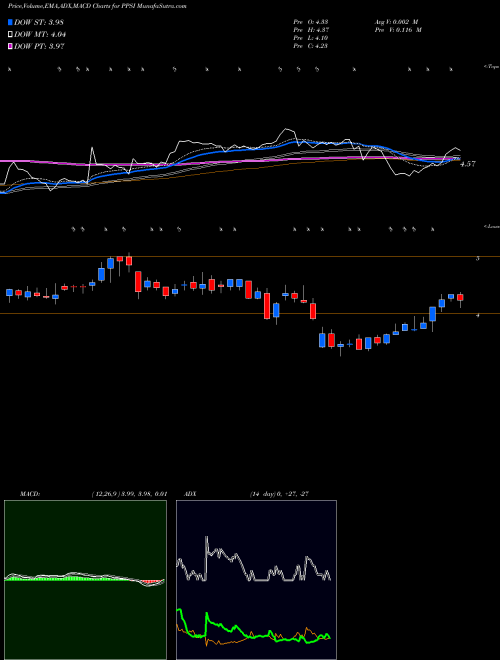Click the lowest candlestick of the price chart

[340, 346]
